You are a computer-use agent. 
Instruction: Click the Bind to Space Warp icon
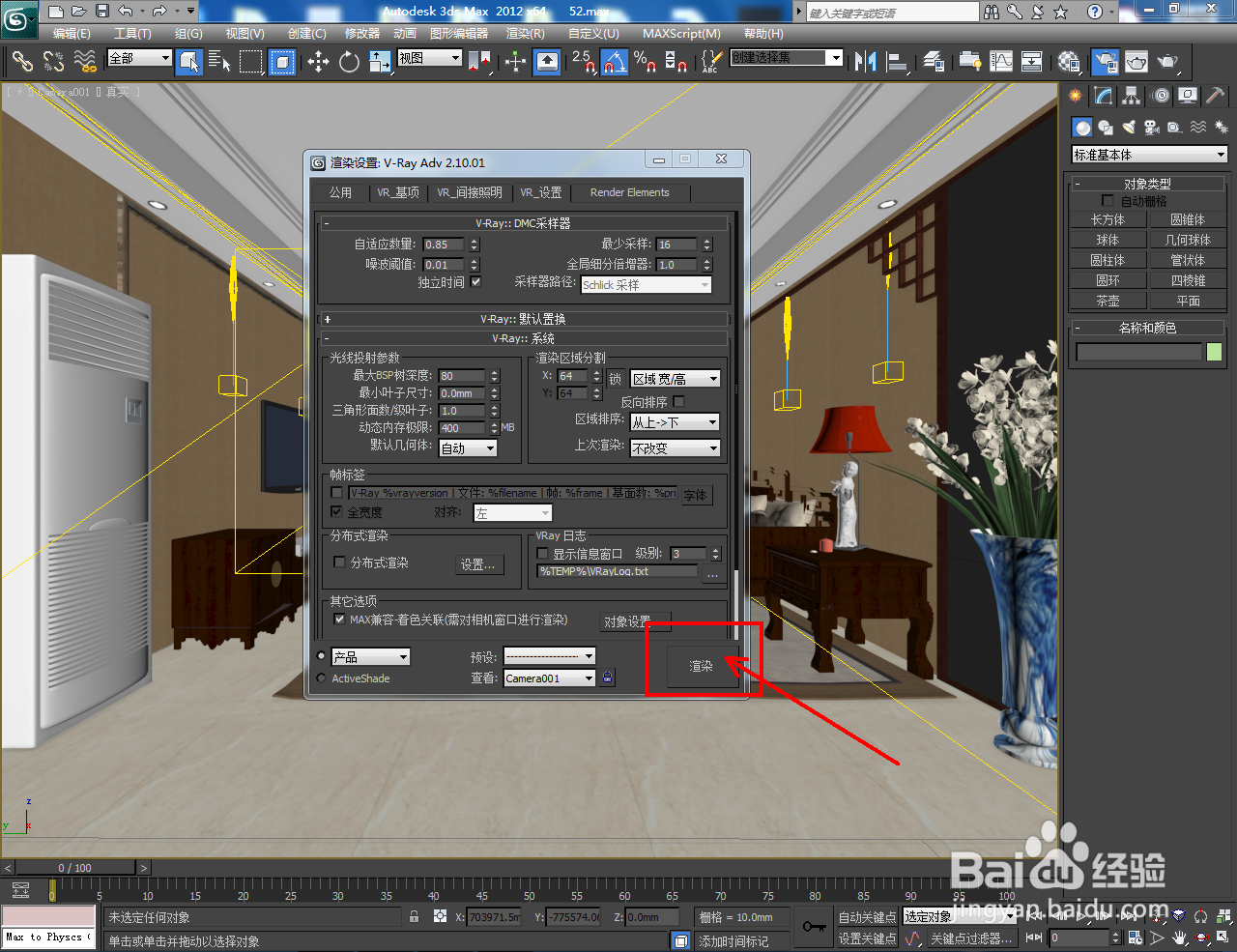point(85,62)
